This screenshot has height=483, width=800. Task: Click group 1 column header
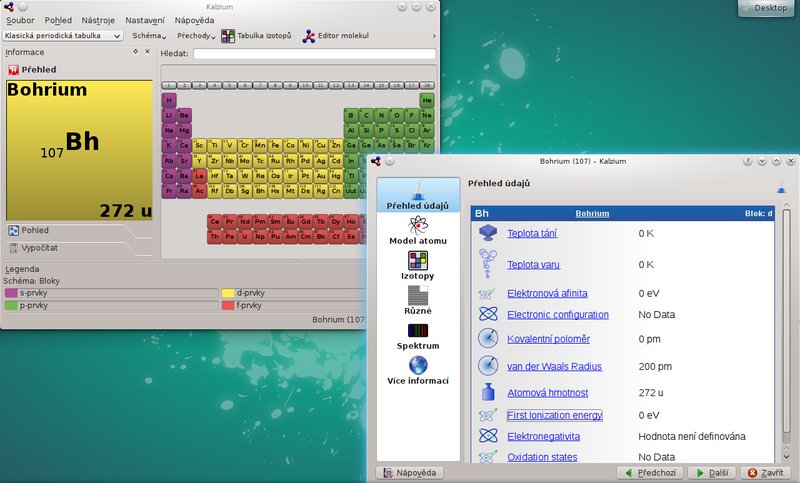pos(169,85)
